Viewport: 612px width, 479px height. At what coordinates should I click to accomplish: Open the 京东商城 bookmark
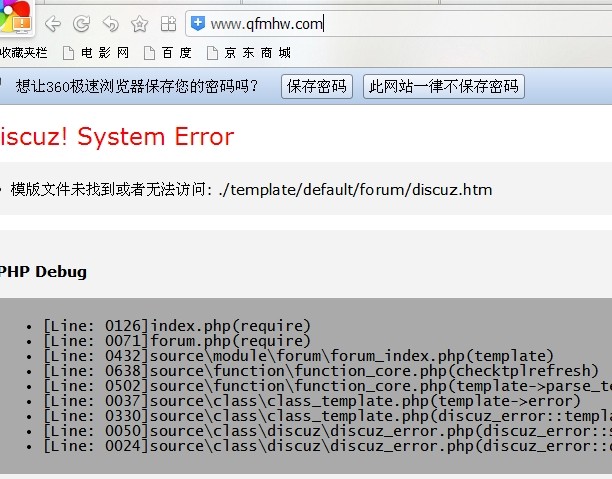pyautogui.click(x=249, y=53)
